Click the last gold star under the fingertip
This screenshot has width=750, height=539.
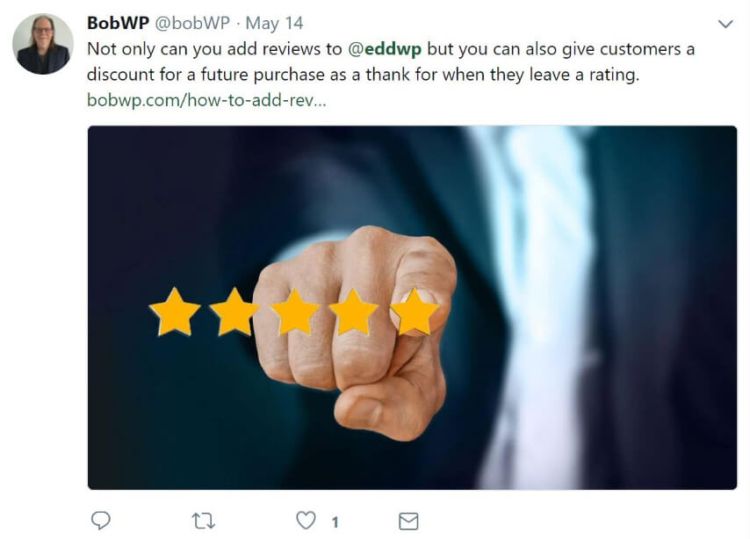pyautogui.click(x=415, y=312)
